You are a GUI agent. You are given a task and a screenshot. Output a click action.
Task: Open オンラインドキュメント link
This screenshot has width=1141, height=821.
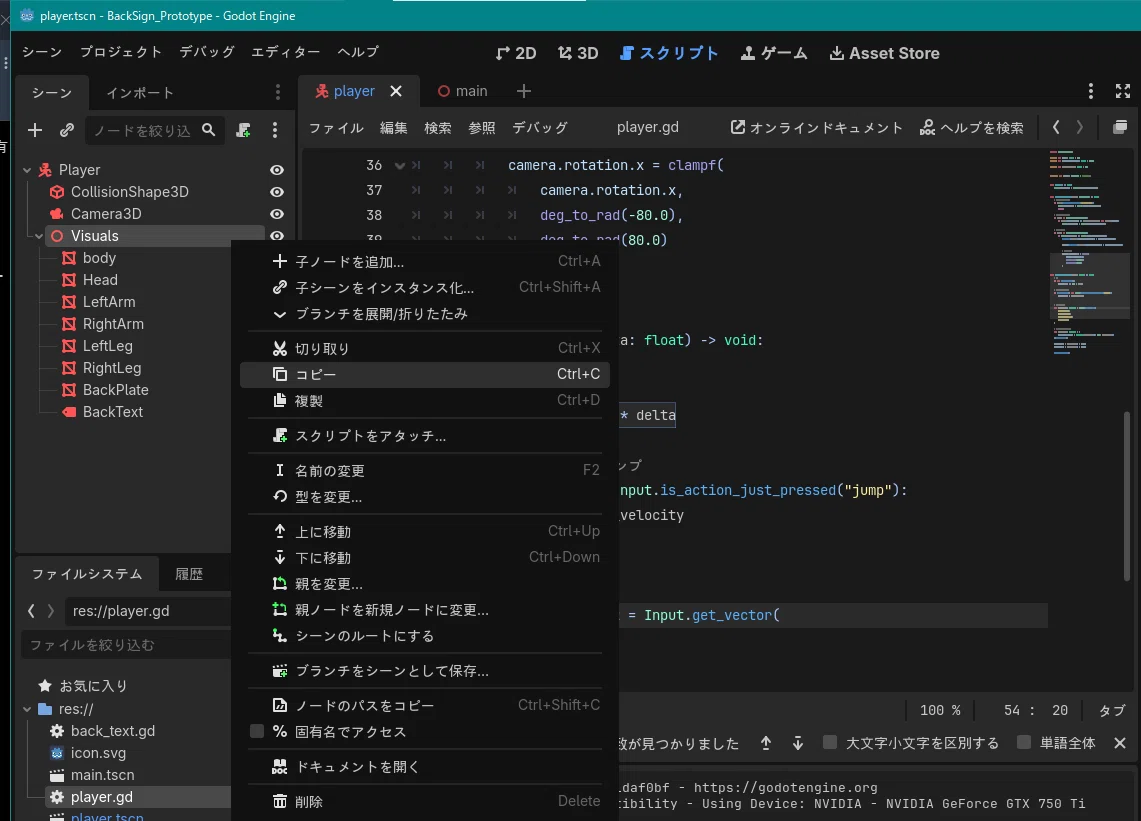coord(816,128)
